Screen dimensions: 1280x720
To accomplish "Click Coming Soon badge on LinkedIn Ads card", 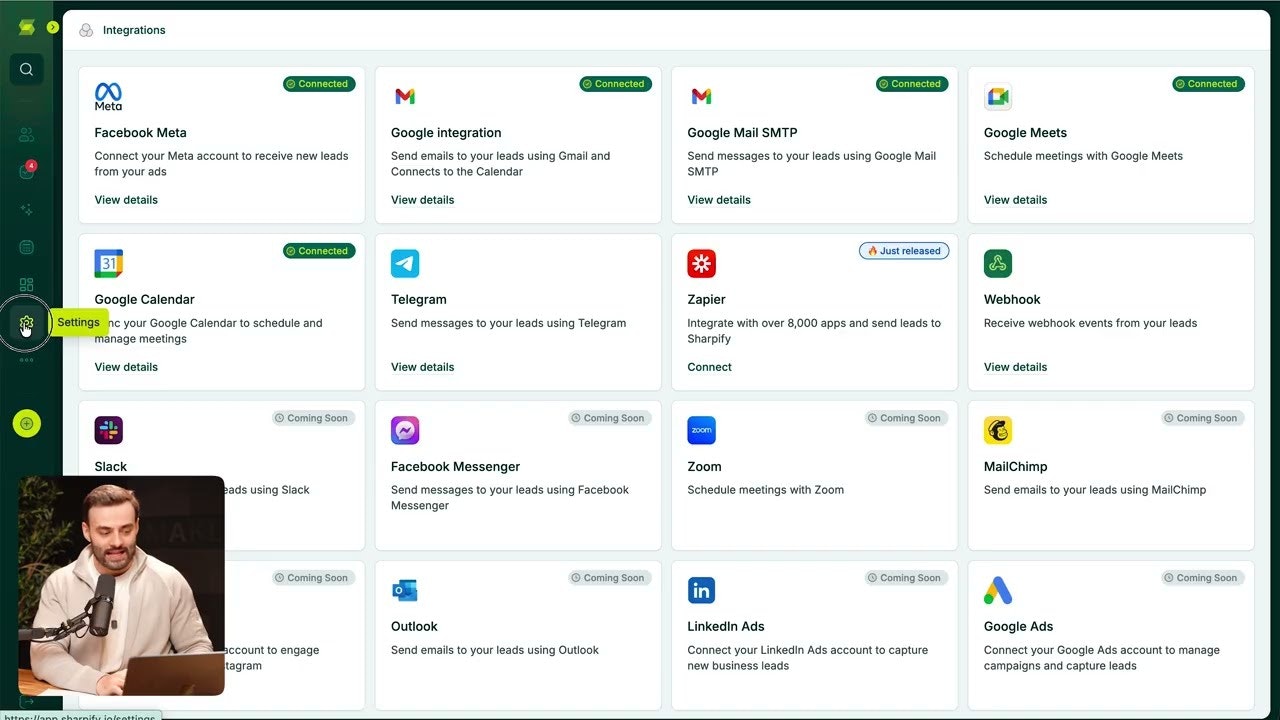I will point(907,578).
